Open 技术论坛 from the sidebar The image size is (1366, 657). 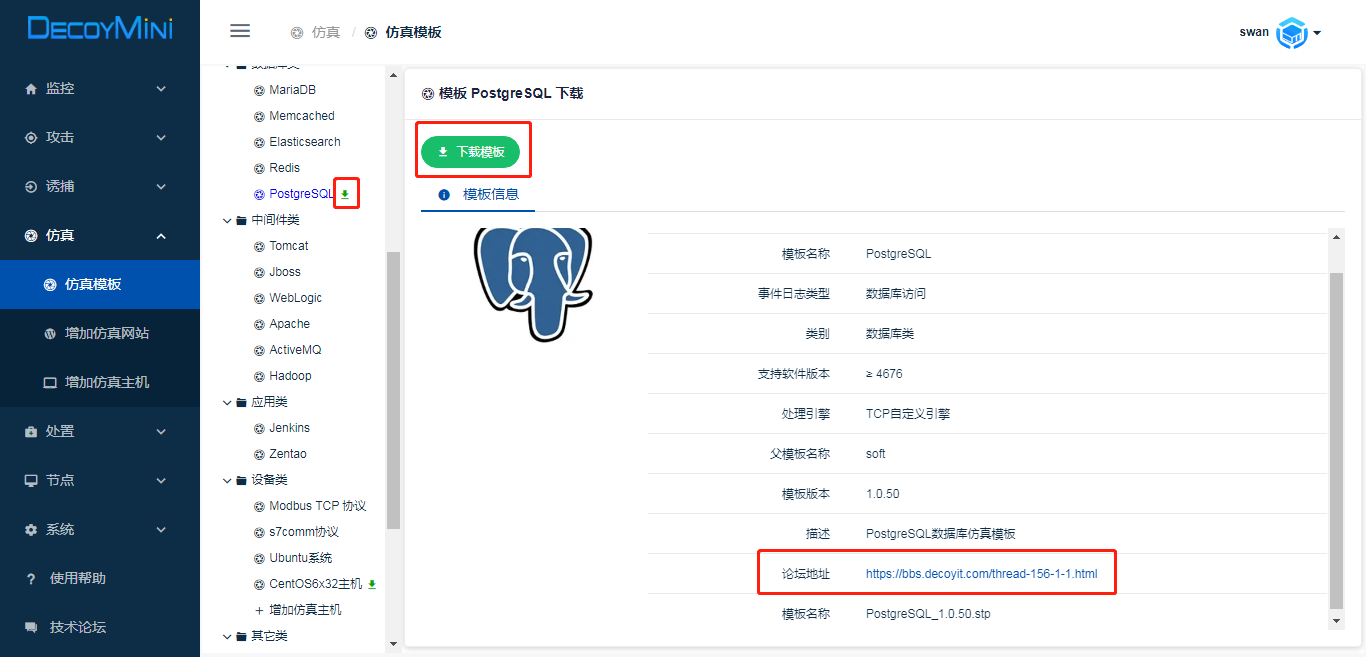tap(77, 627)
